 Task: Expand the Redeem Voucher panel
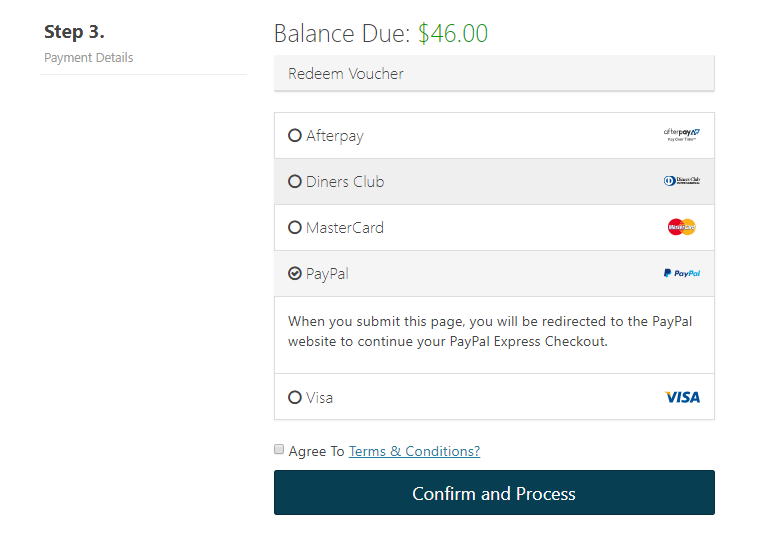[494, 73]
